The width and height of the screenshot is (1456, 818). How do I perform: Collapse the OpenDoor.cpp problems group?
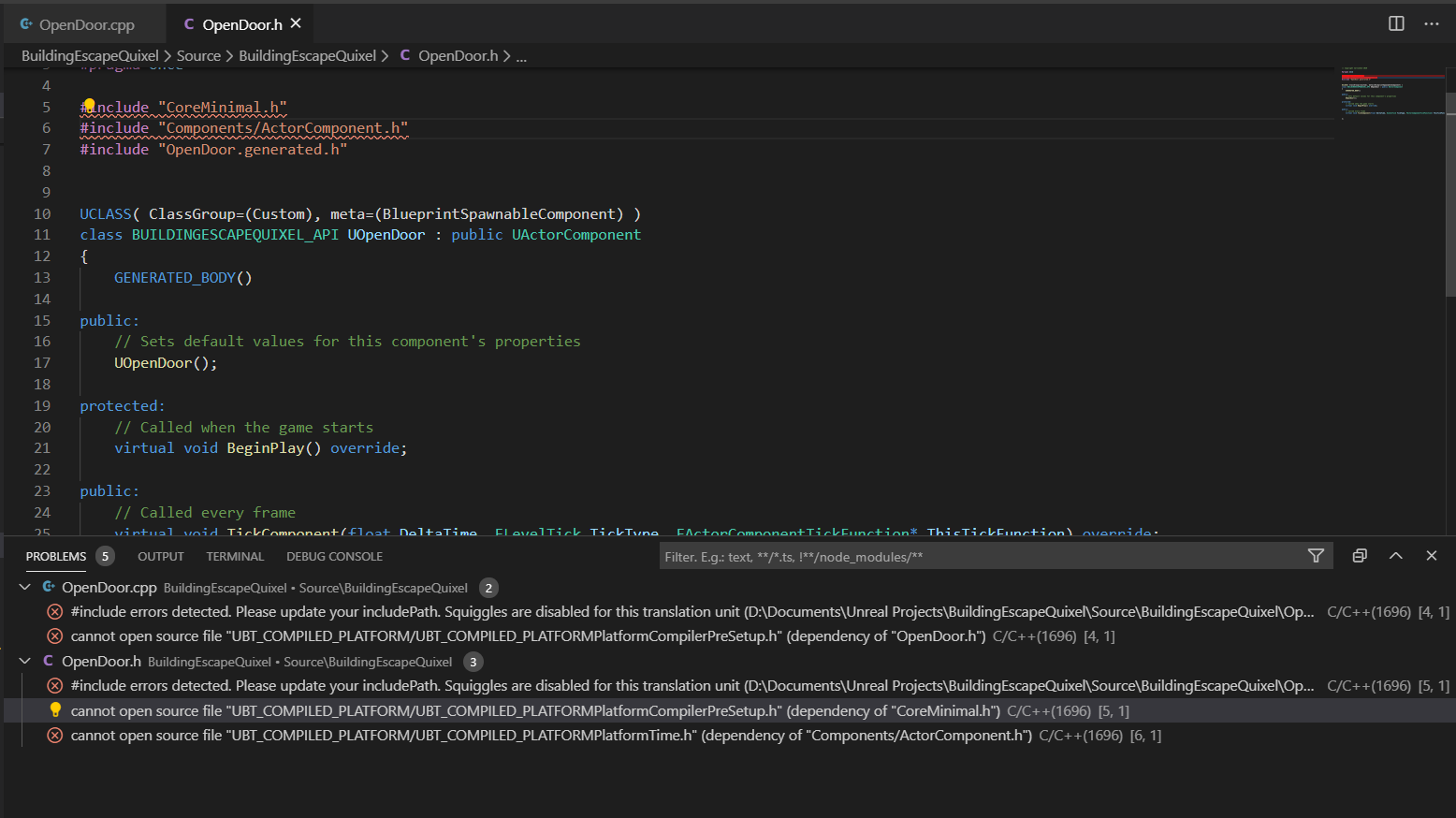click(x=24, y=588)
